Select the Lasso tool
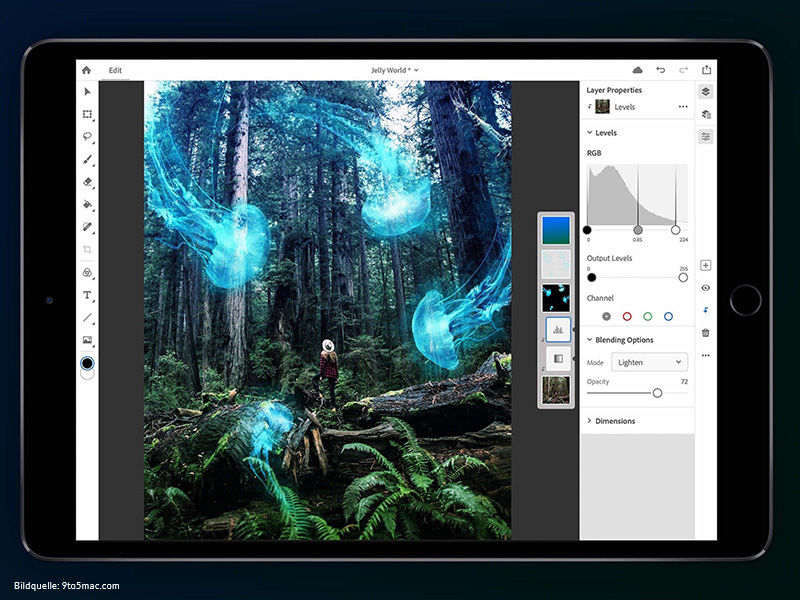Viewport: 800px width, 600px height. [88, 137]
